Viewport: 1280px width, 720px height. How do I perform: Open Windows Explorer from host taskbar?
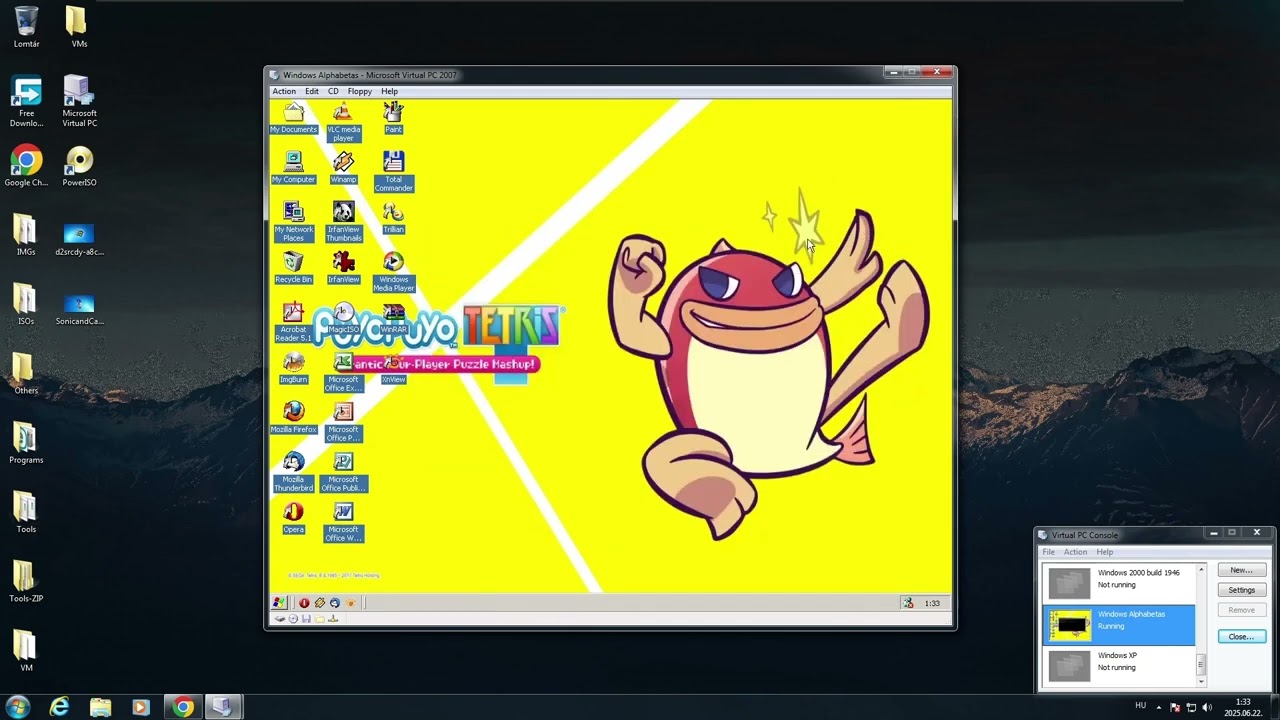(x=100, y=707)
